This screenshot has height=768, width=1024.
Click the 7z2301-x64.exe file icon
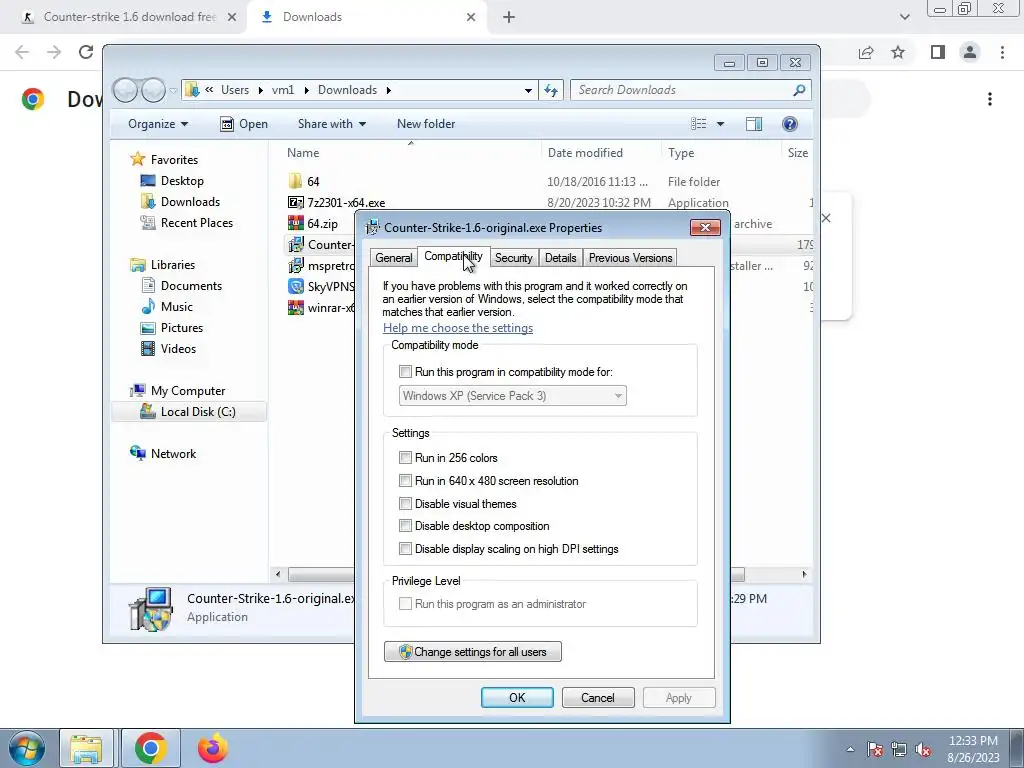pyautogui.click(x=296, y=202)
